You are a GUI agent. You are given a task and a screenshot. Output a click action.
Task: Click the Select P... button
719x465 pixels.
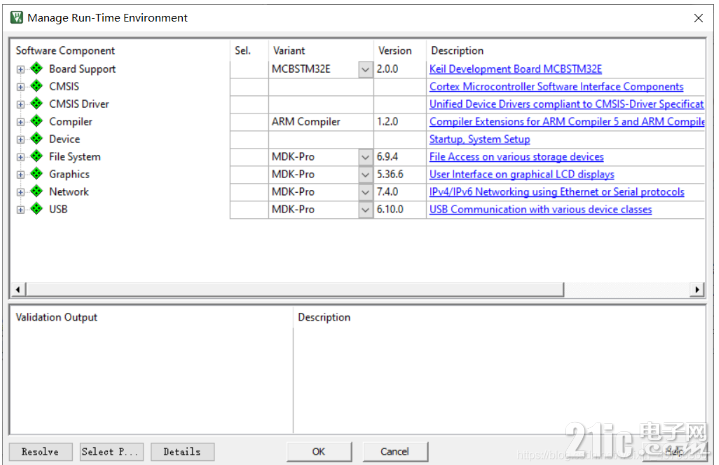[x=111, y=452]
